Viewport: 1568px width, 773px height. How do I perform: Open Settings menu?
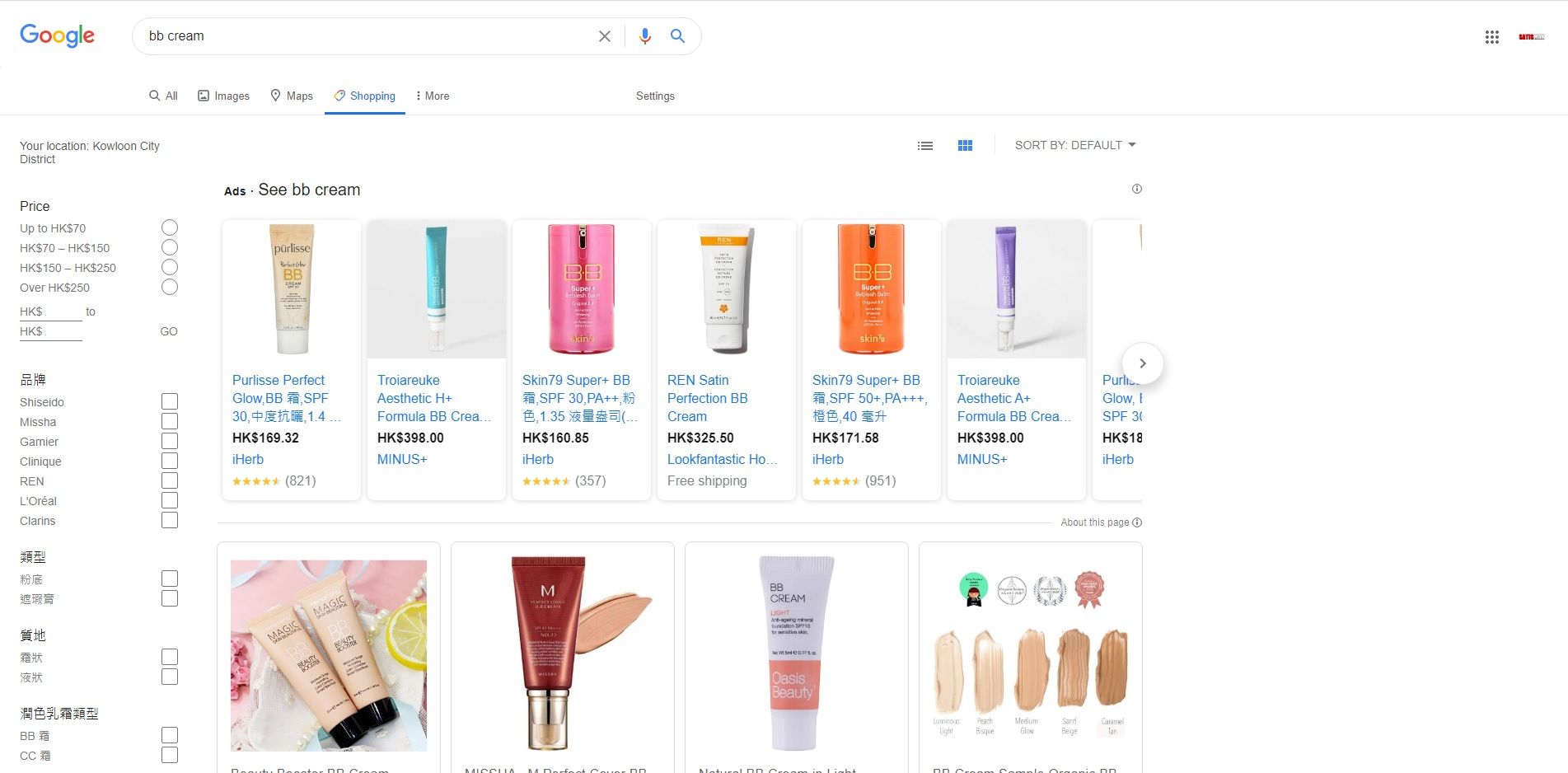pos(655,96)
